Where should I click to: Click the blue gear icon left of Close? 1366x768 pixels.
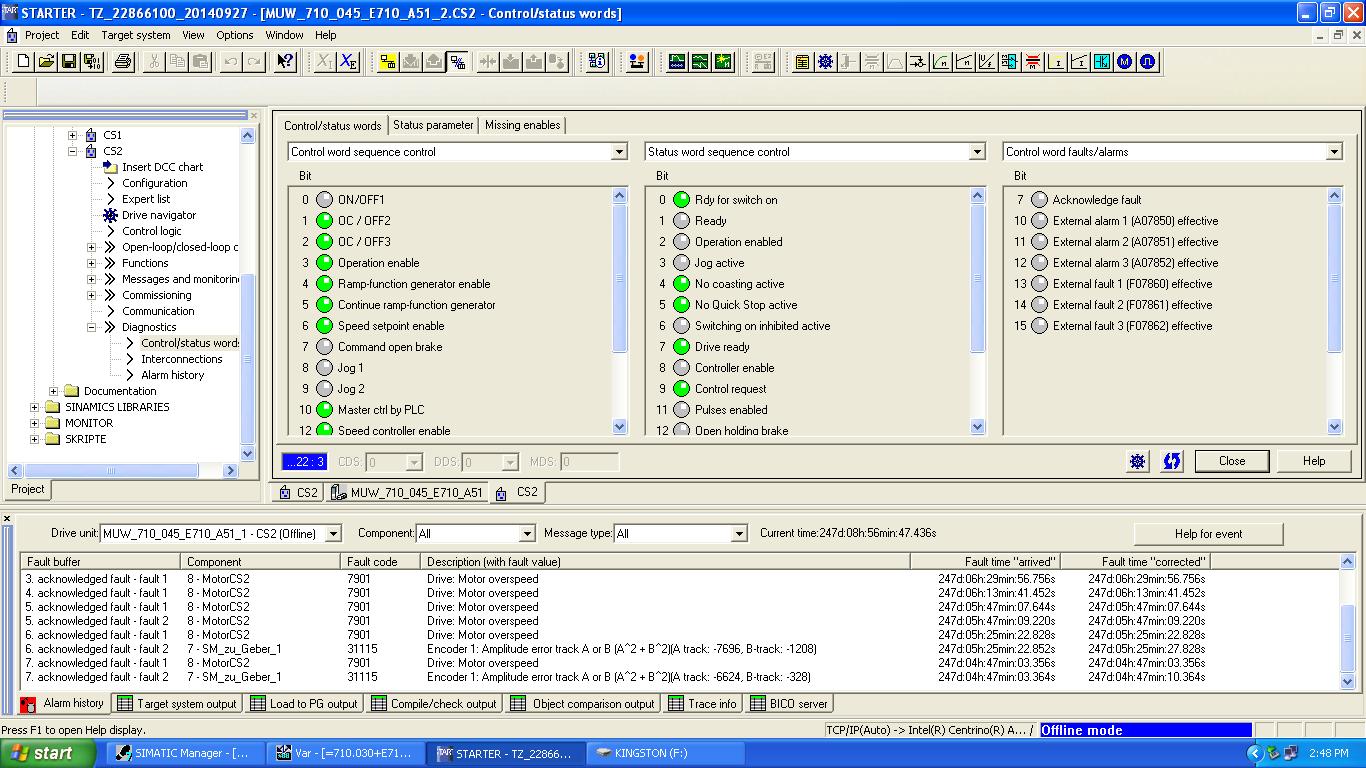[x=1137, y=461]
